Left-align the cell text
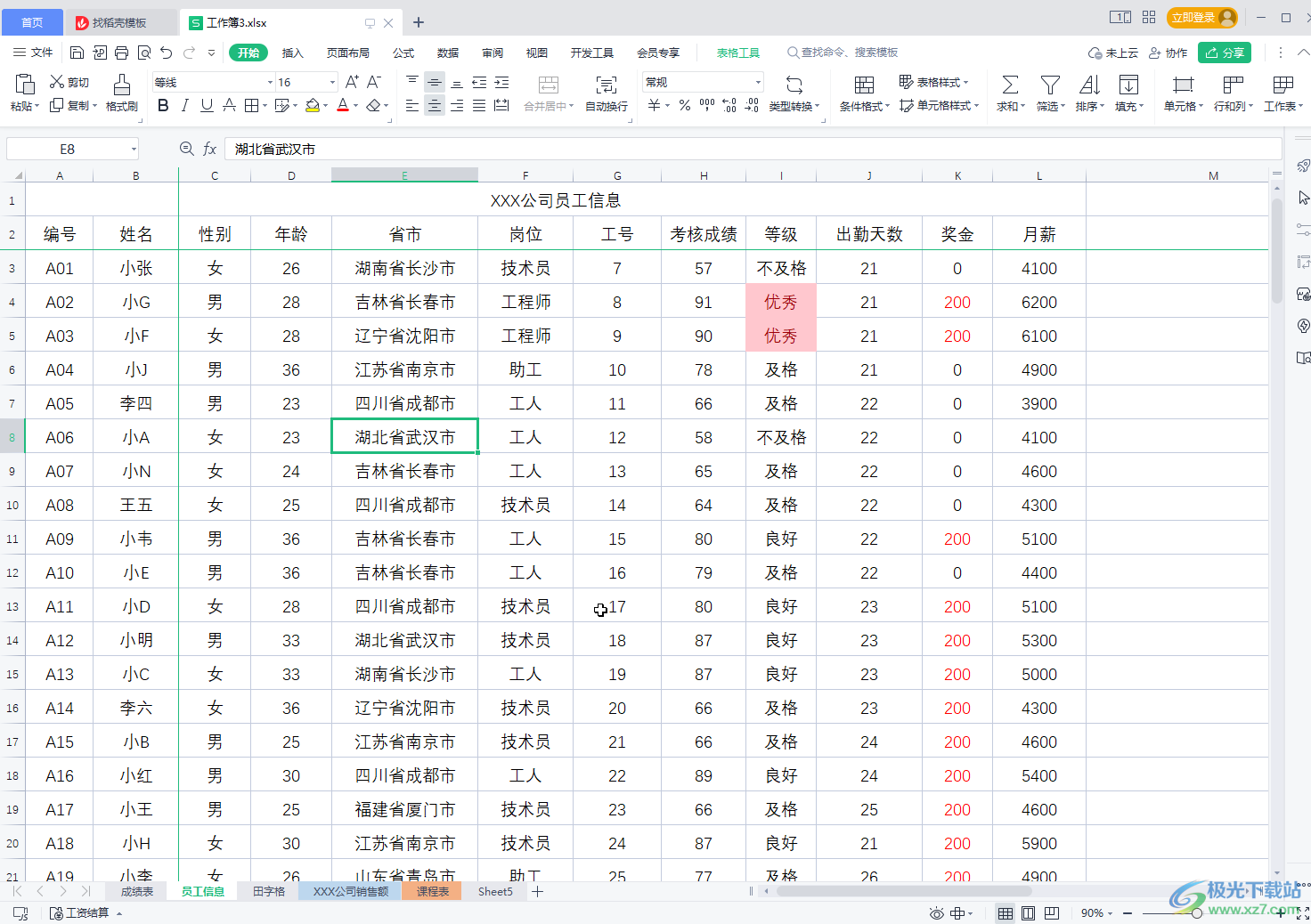The width and height of the screenshot is (1311, 924). point(411,105)
